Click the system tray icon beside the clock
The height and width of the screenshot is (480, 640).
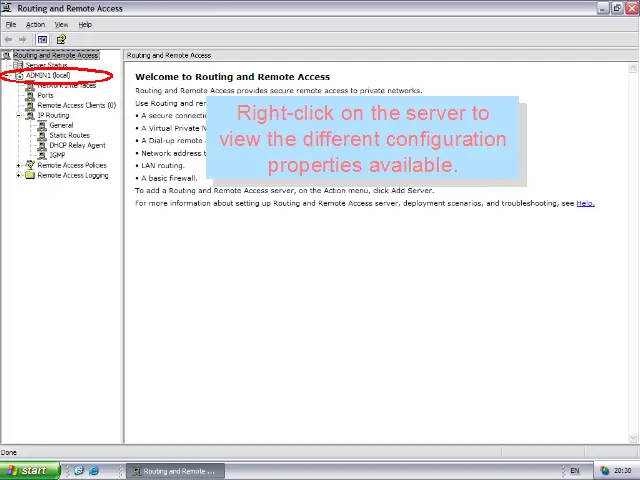coord(604,471)
